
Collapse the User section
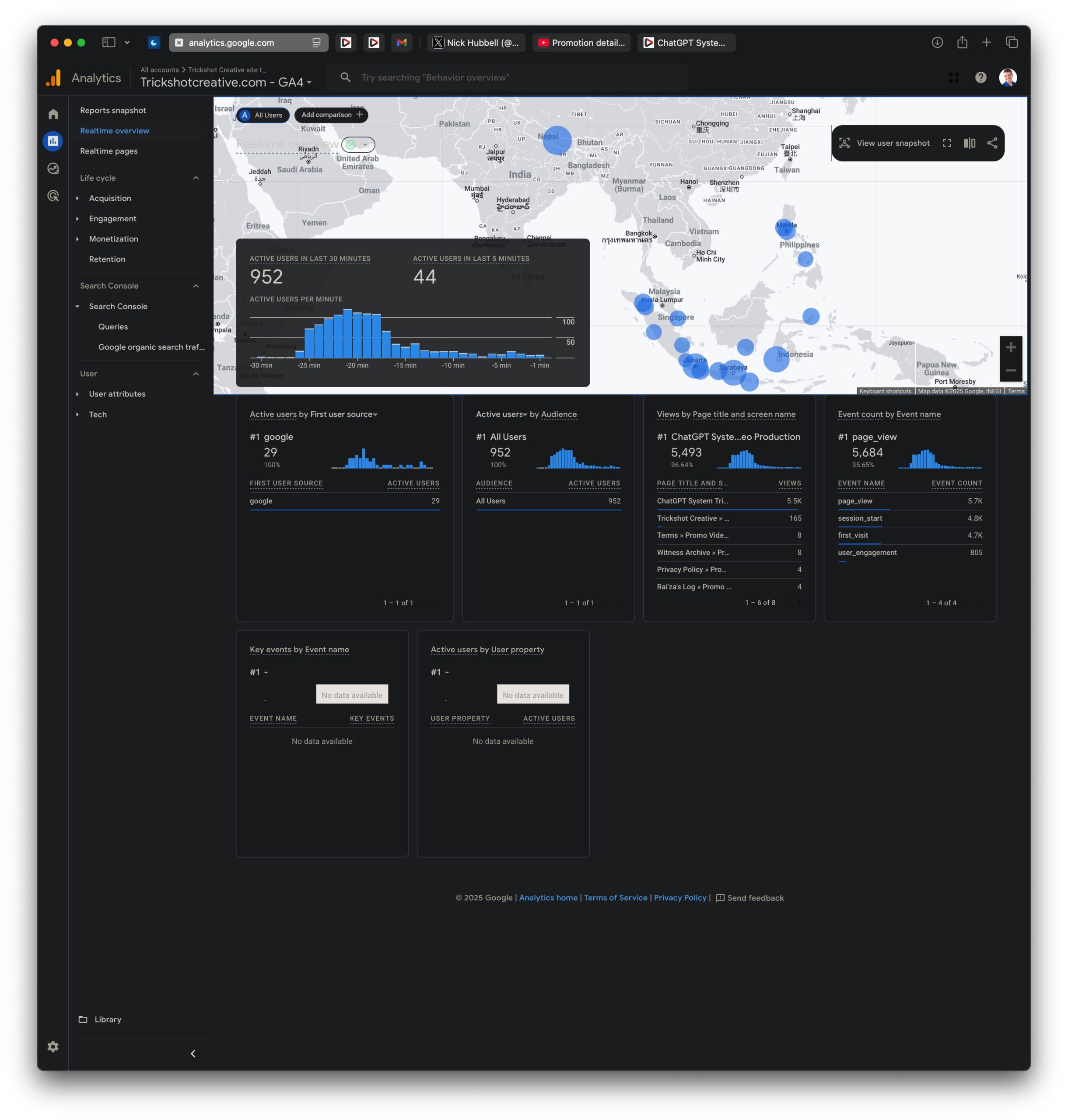[x=196, y=374]
